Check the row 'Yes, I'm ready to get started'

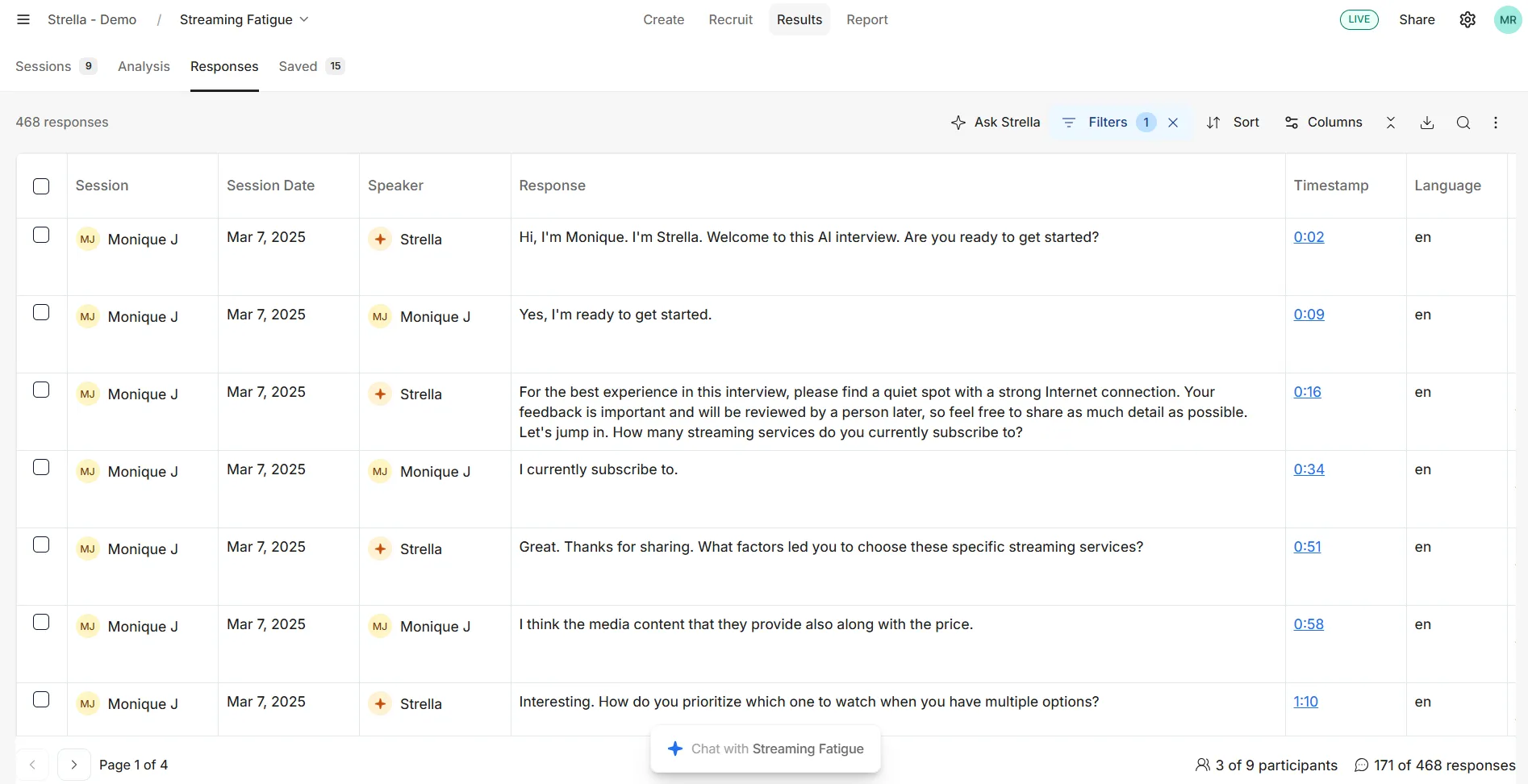coord(41,312)
